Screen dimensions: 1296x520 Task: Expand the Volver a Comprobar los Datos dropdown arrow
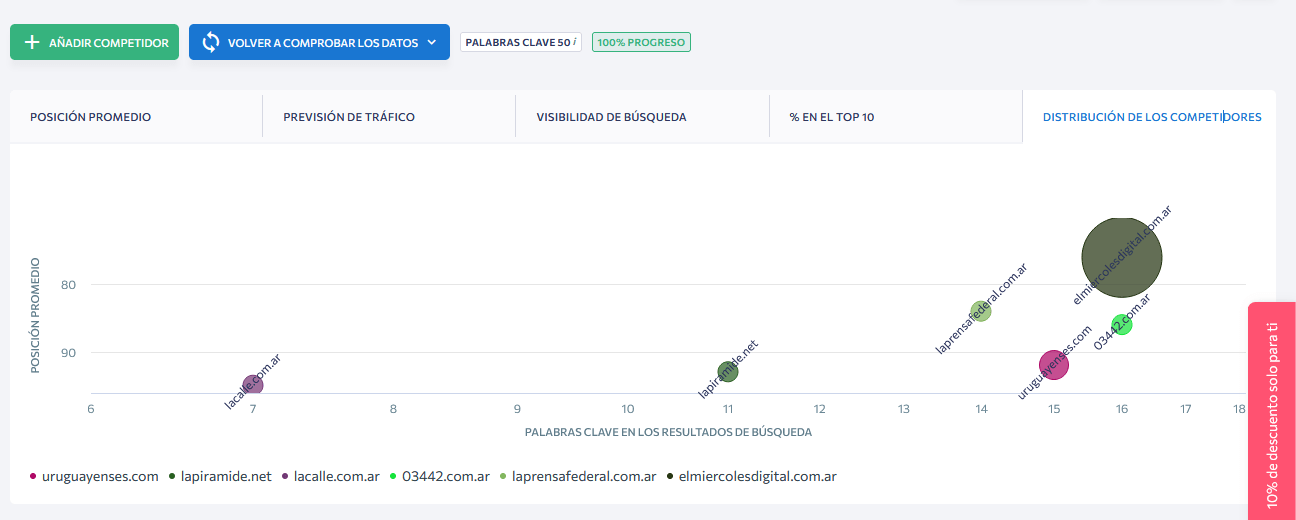click(432, 42)
